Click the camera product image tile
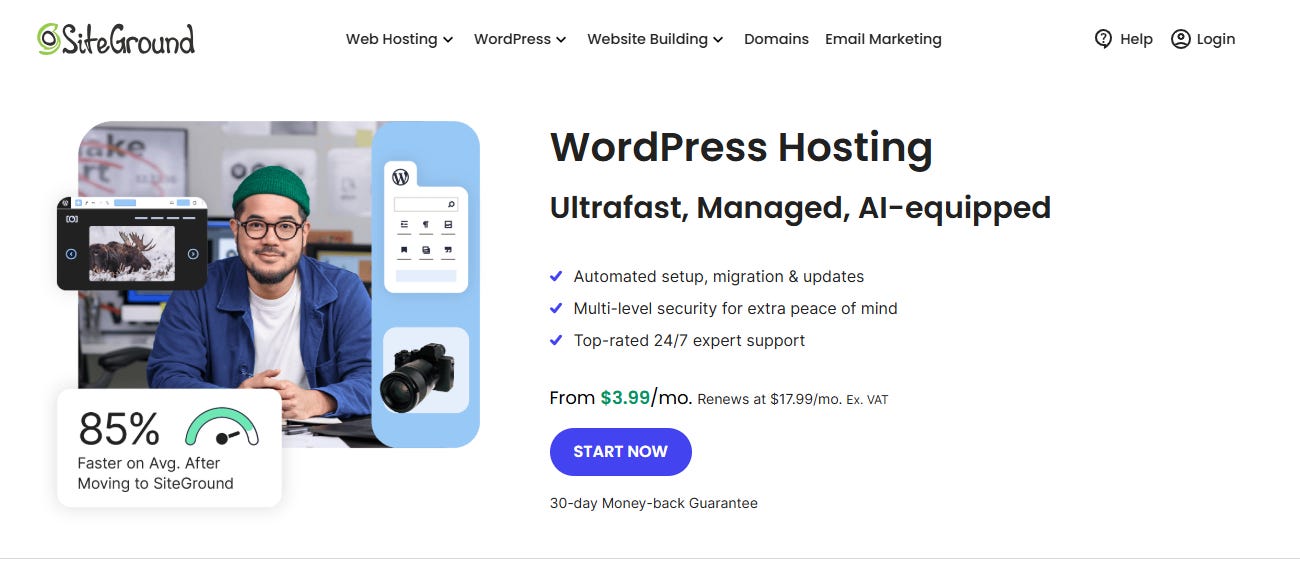 (x=426, y=370)
